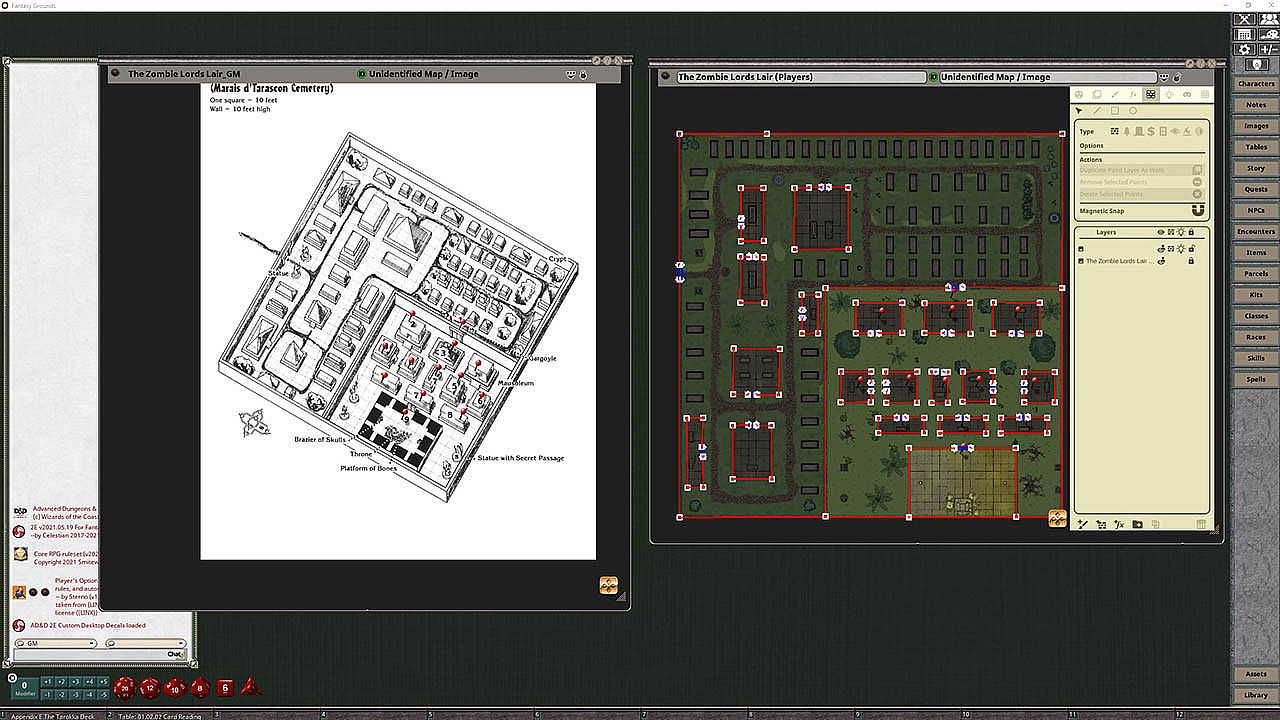This screenshot has height=720, width=1280.
Task: Toggle lock on Zombie Lords Lair layer
Action: [x=1190, y=261]
